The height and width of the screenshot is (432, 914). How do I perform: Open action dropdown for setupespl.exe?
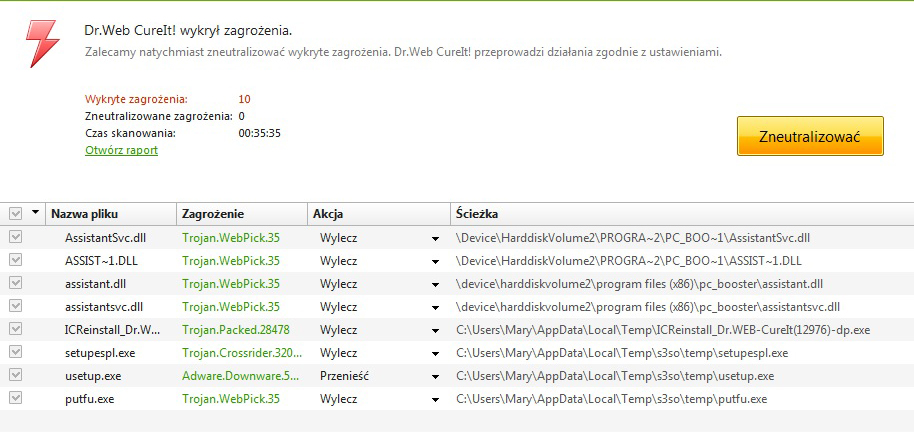(x=435, y=354)
